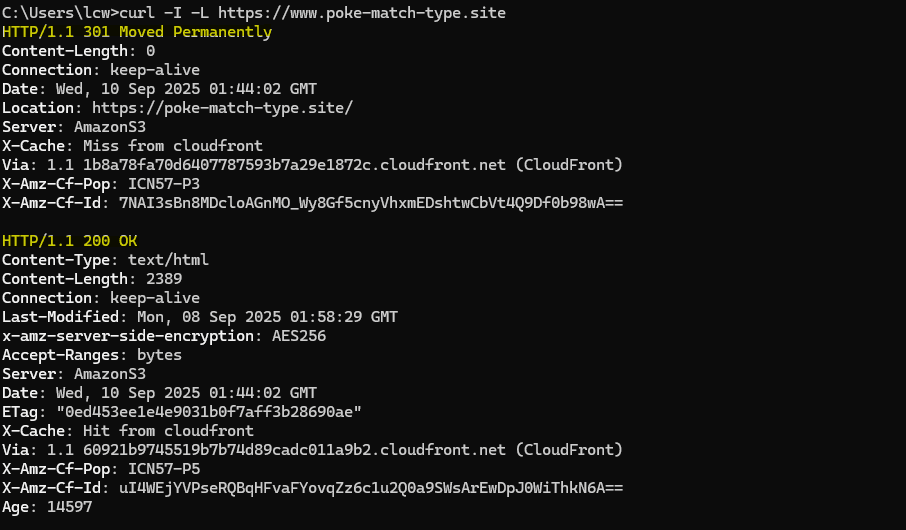Click the HTTP/1.1 301 Moved Permanently line
Image resolution: width=906 pixels, height=530 pixels.
tap(137, 32)
